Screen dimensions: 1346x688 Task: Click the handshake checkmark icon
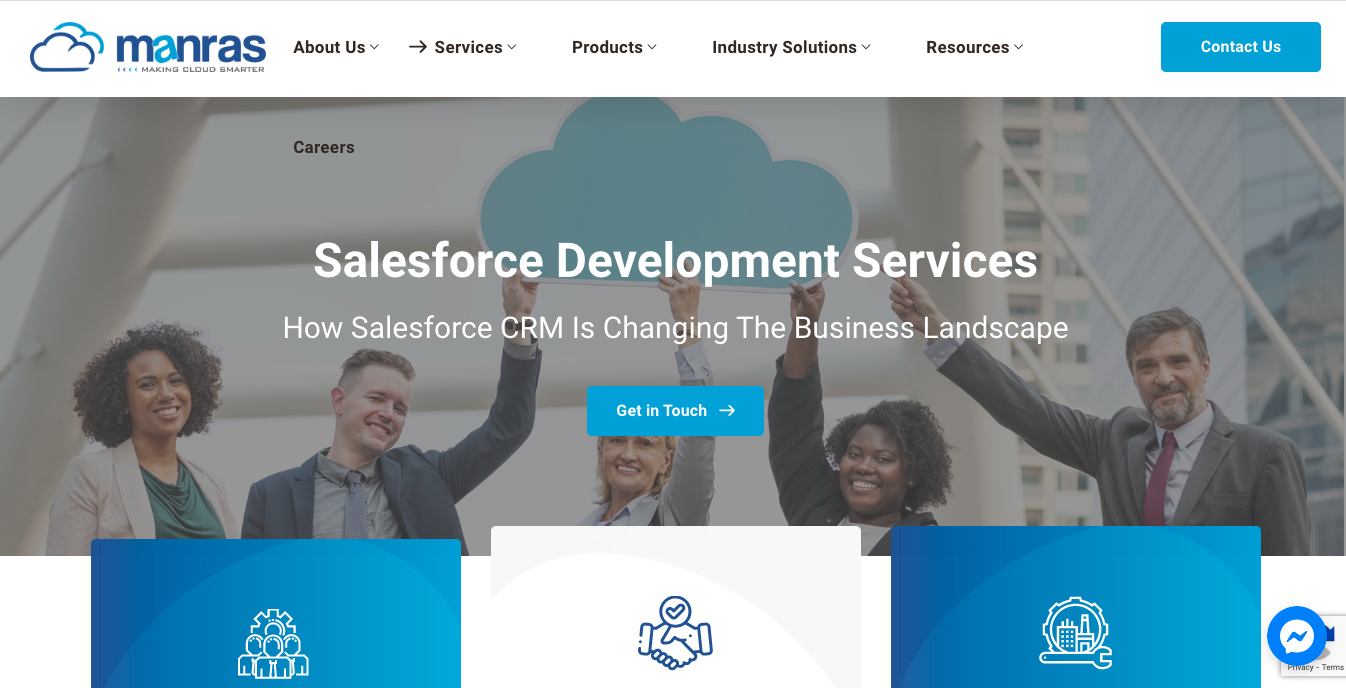click(x=675, y=632)
